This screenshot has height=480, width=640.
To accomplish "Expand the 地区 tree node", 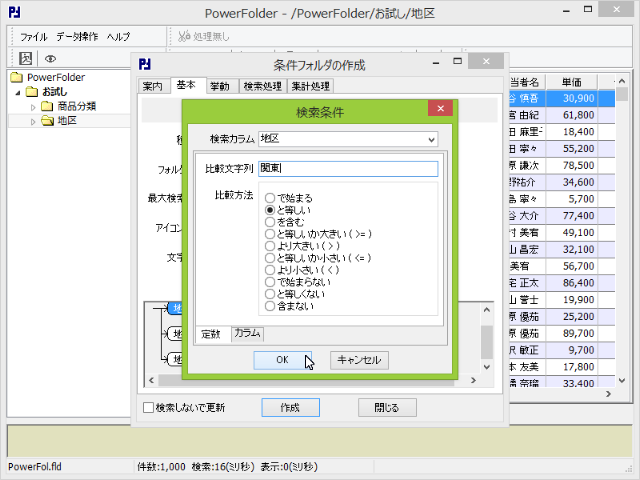I will (33, 122).
